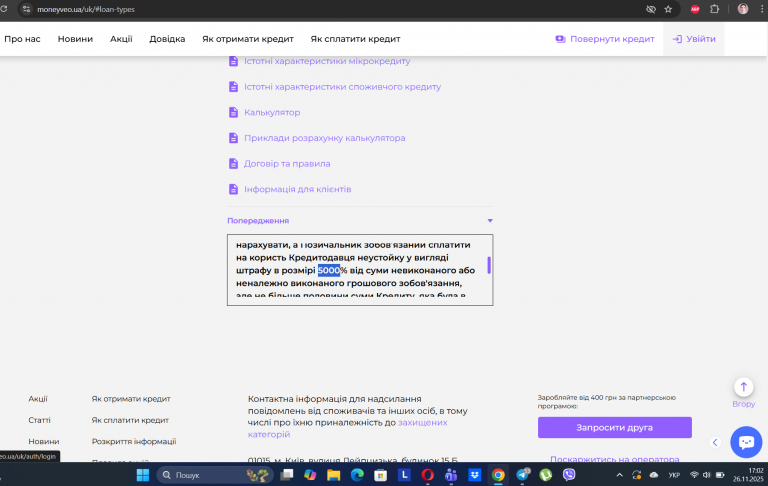Open the Про нас menu item
768x486 pixels.
pos(23,39)
